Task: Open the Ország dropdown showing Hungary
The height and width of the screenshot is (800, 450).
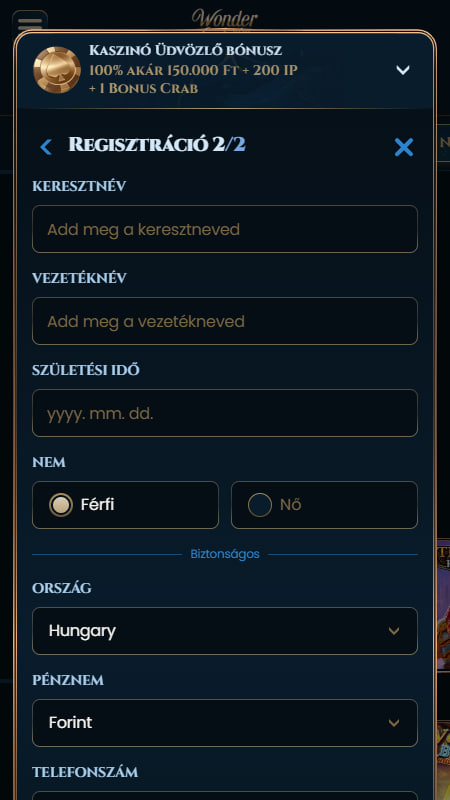Action: click(x=225, y=631)
